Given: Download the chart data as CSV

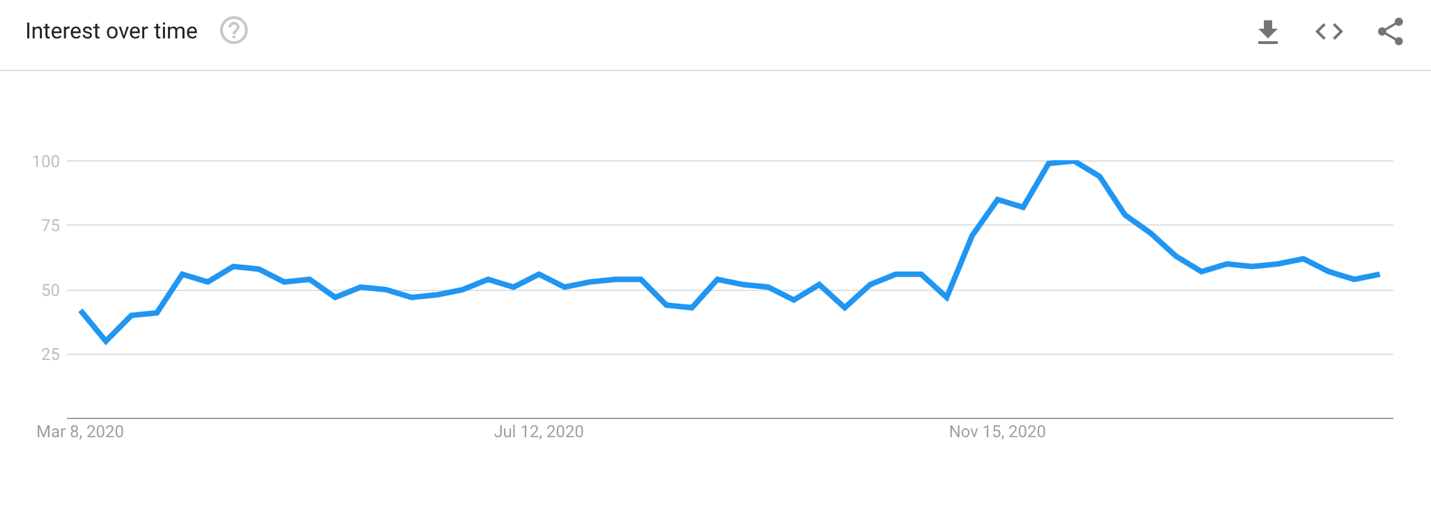Looking at the screenshot, I should [x=1268, y=32].
